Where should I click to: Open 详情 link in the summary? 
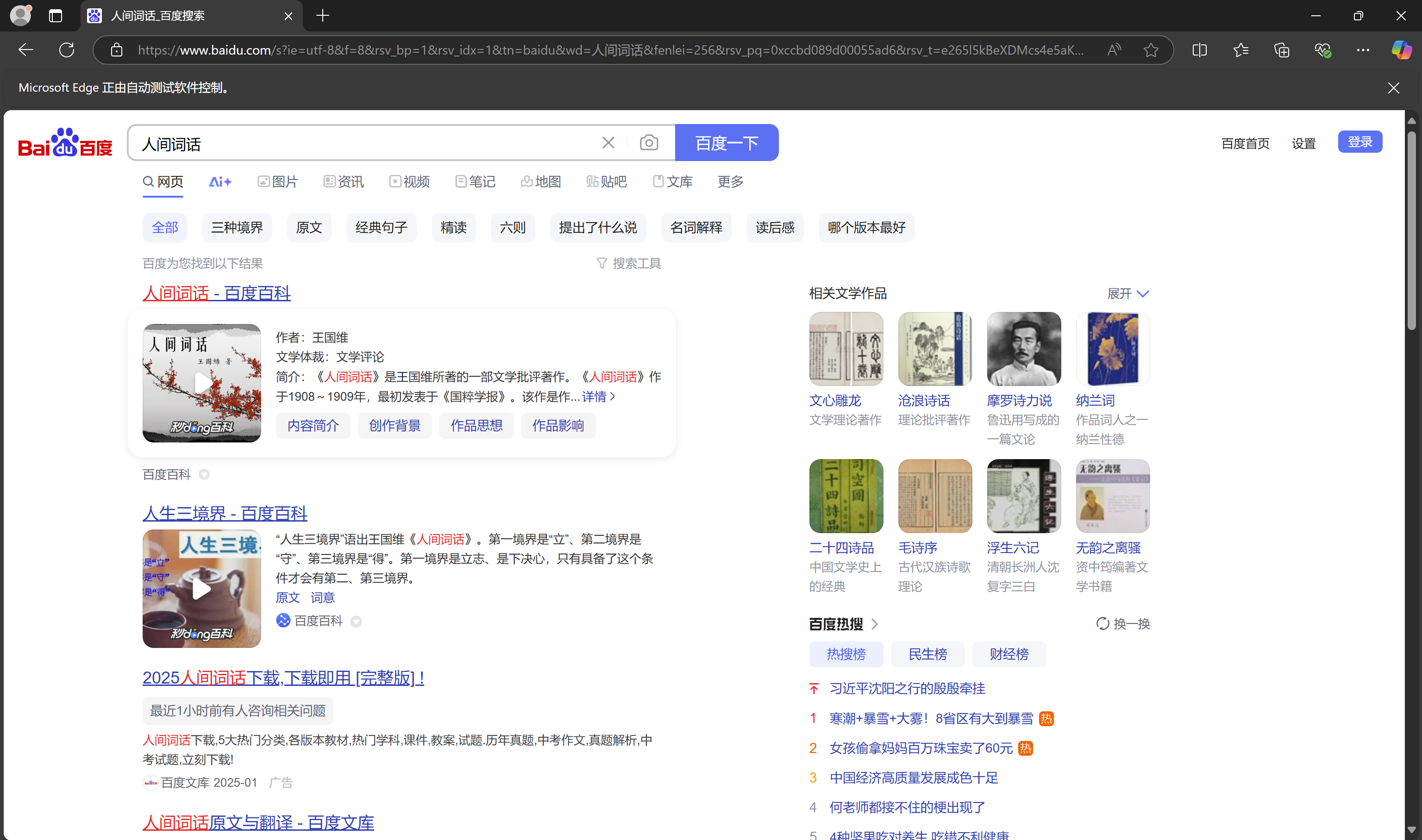(x=599, y=397)
